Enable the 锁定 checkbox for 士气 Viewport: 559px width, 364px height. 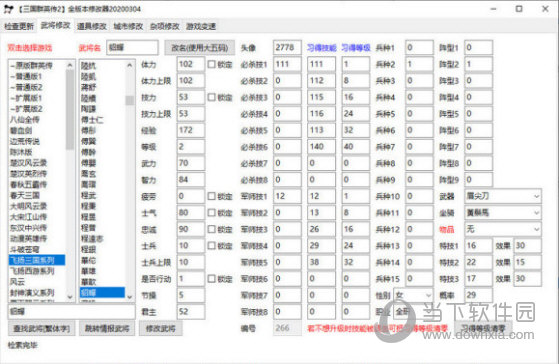211,213
